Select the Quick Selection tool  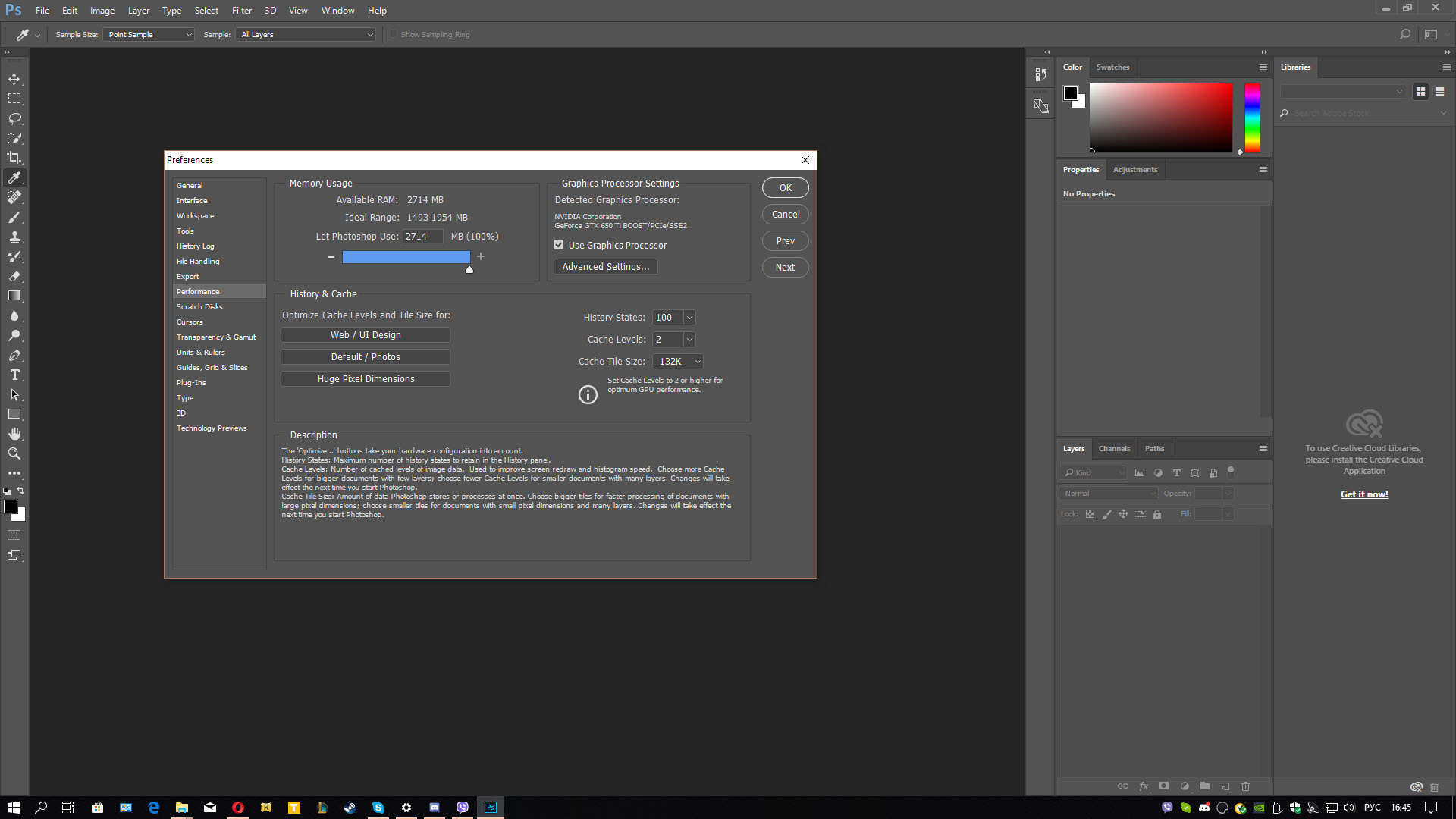click(14, 138)
